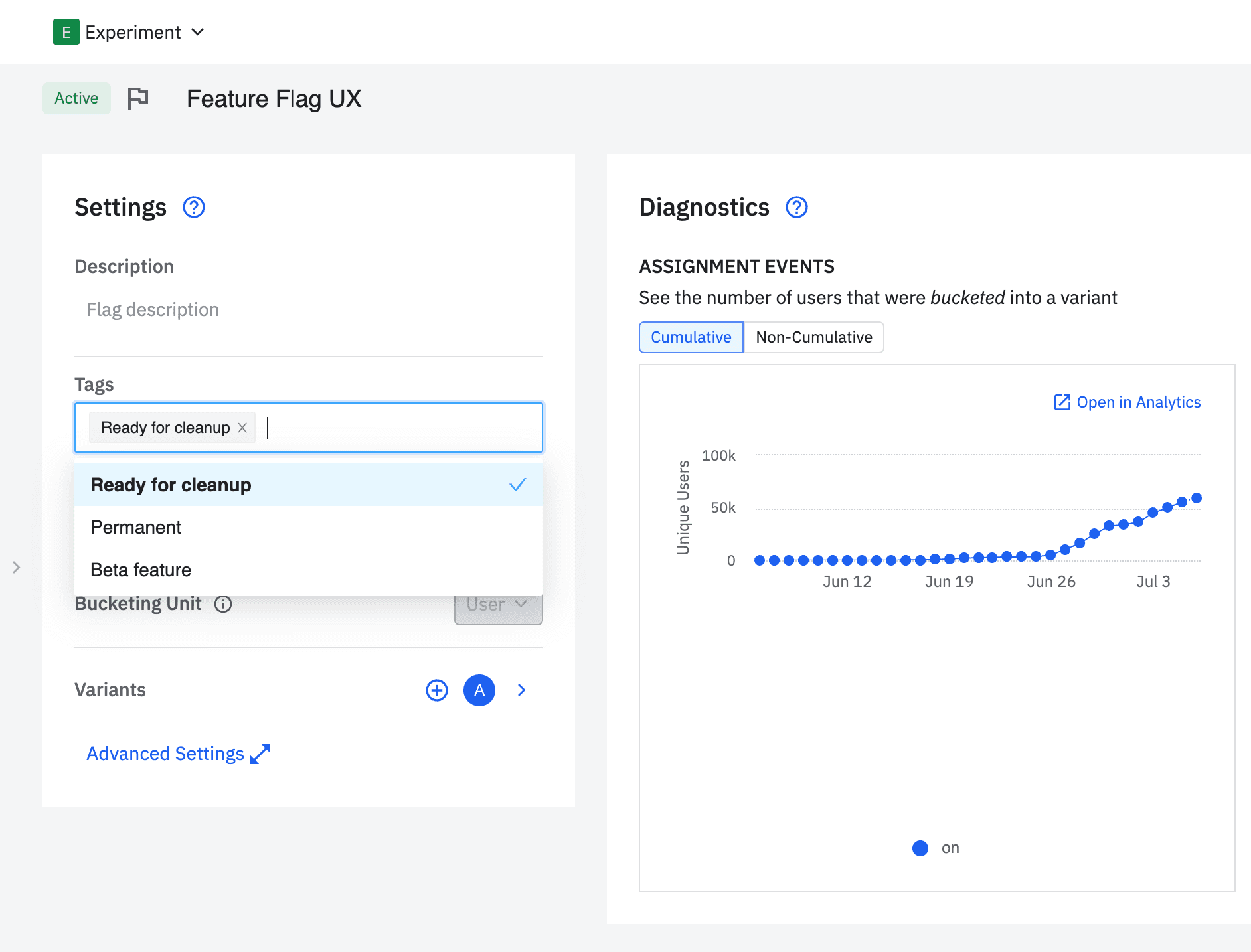This screenshot has height=952, width=1251.
Task: Remove the Ready for cleanup tag
Action: point(242,428)
